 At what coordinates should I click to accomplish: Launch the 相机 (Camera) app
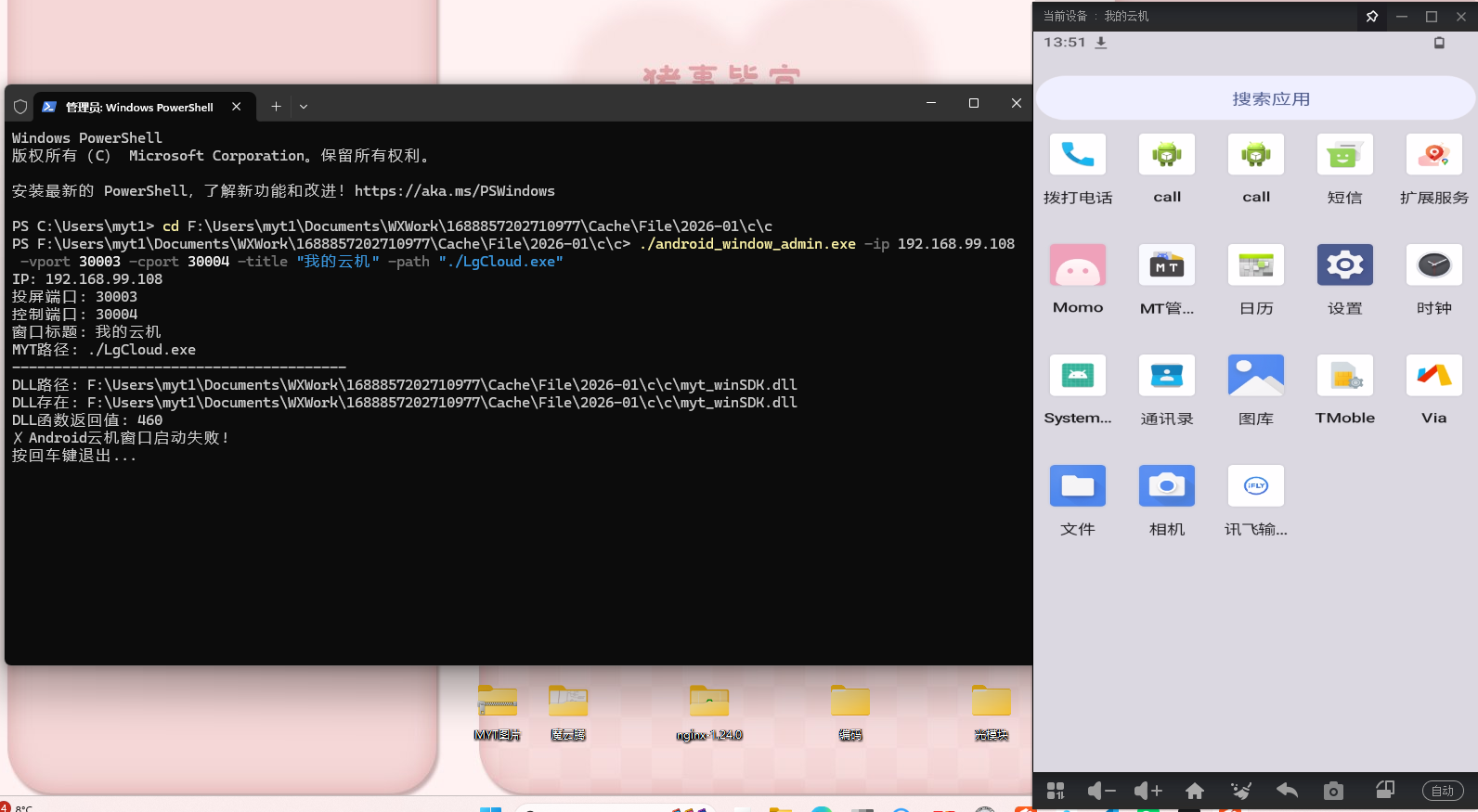coord(1166,487)
